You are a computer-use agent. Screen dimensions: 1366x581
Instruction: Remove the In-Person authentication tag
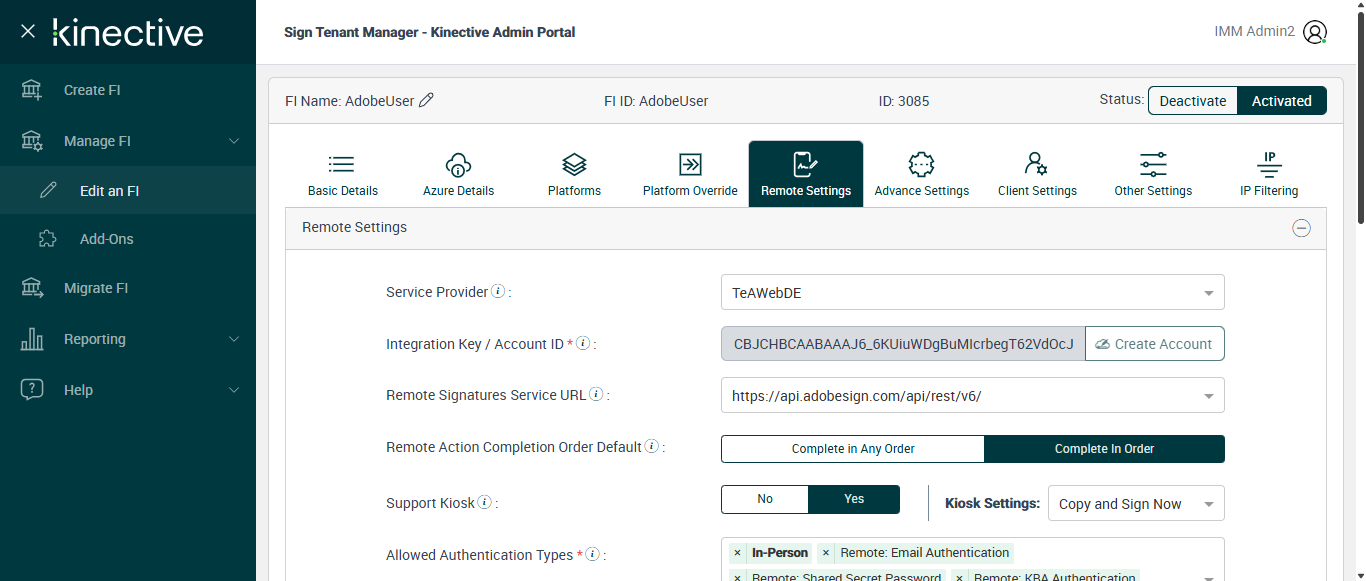737,553
